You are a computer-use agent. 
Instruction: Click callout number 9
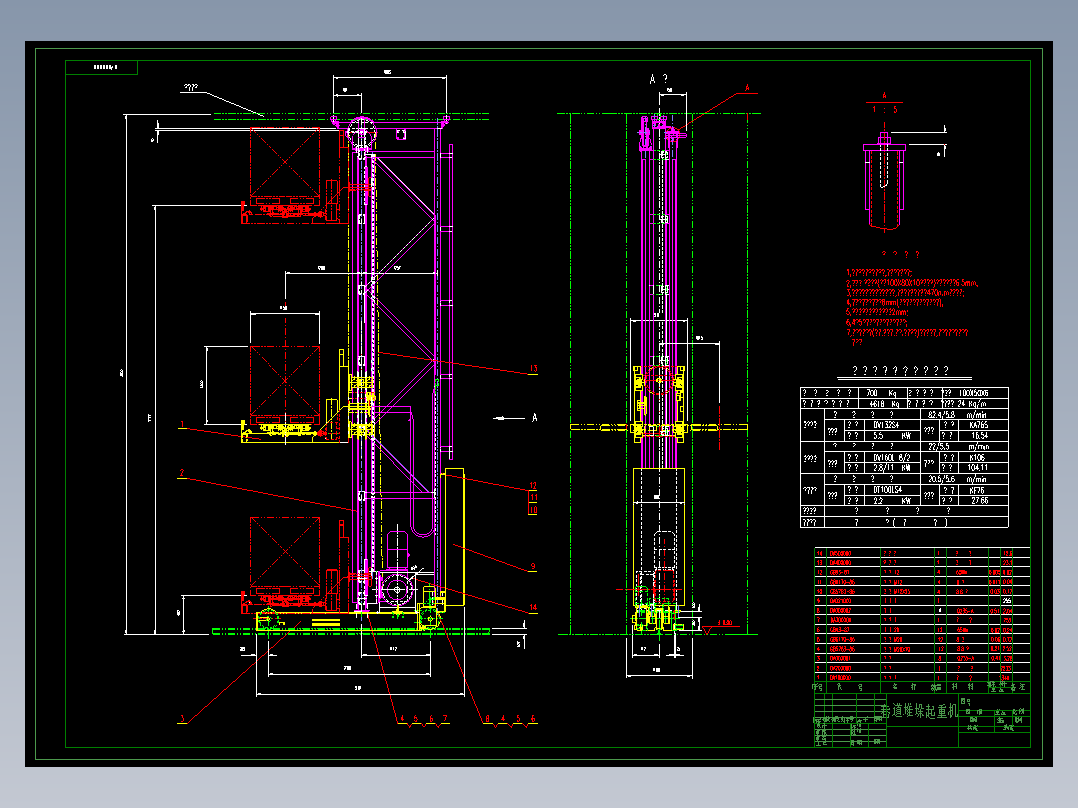point(533,567)
